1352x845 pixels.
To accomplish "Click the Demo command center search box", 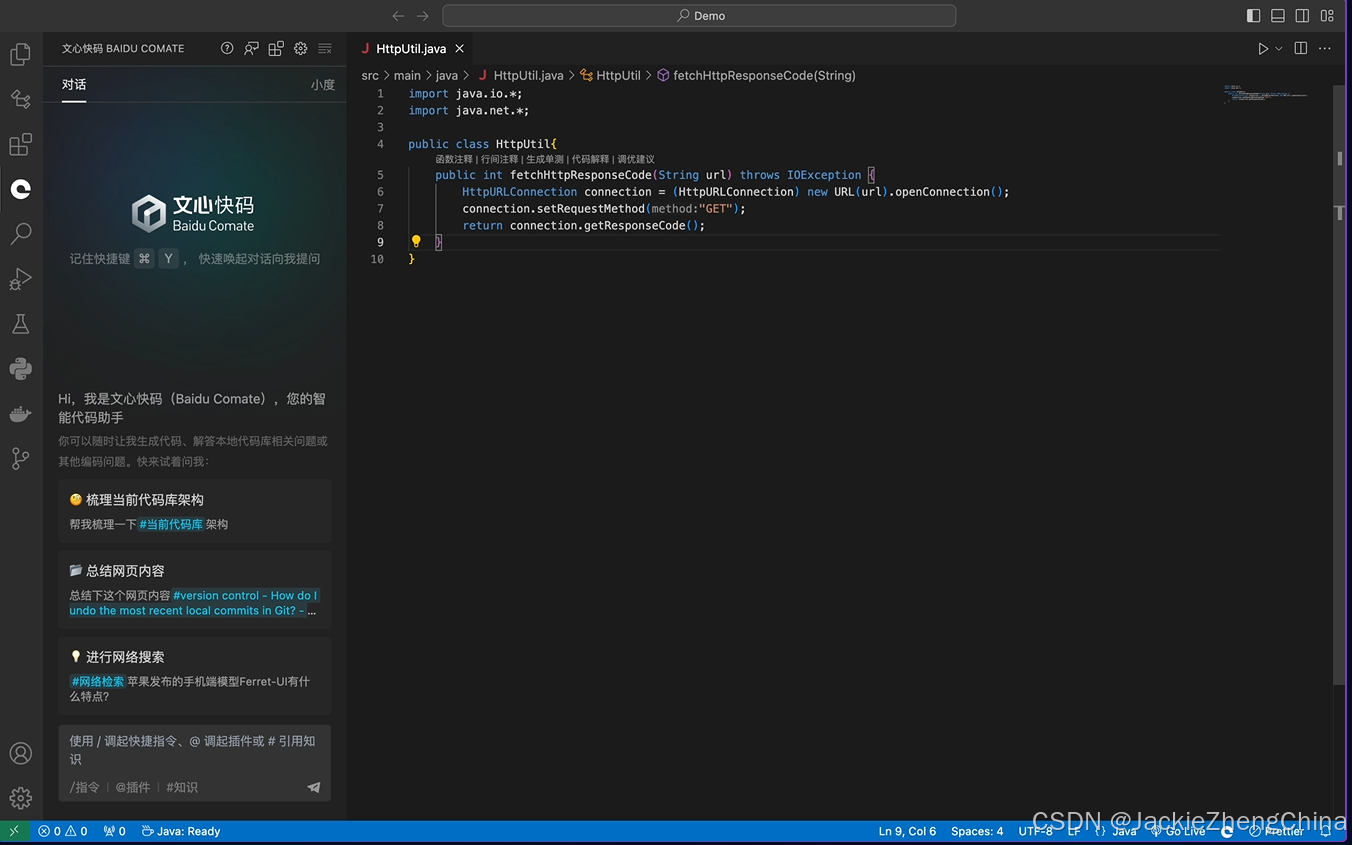I will coord(699,16).
